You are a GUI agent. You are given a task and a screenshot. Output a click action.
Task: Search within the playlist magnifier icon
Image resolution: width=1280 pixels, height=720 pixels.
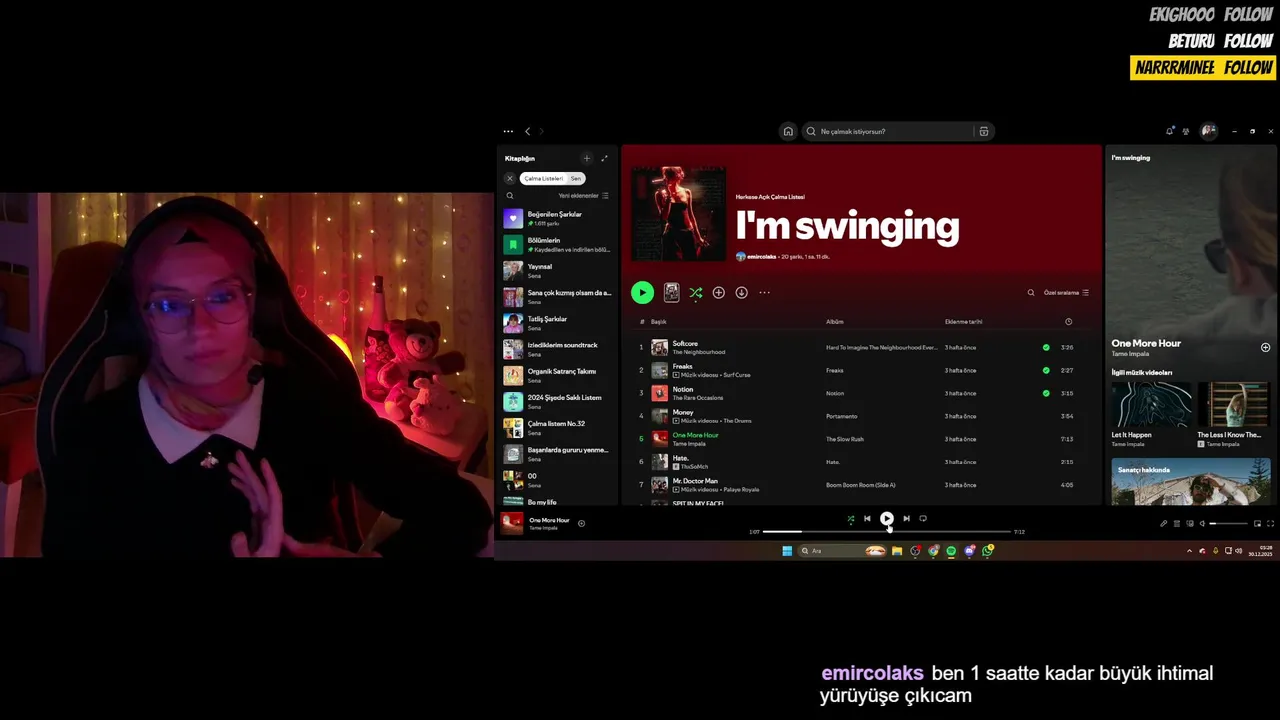point(1031,292)
